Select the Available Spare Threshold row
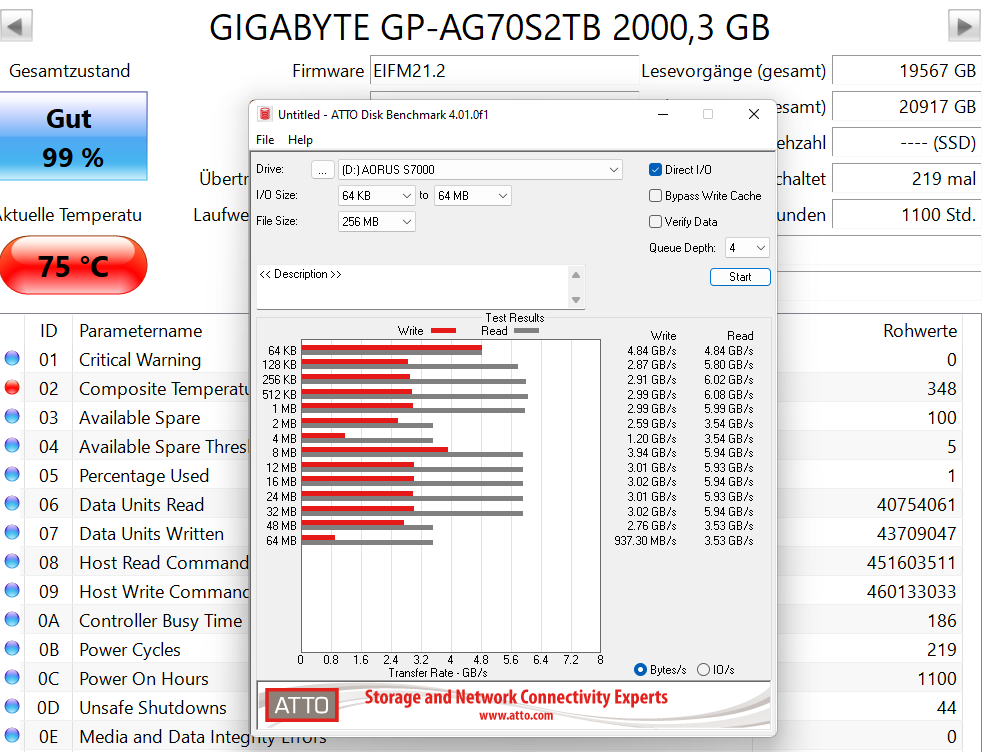Screen dimensions: 984x752 tap(163, 446)
